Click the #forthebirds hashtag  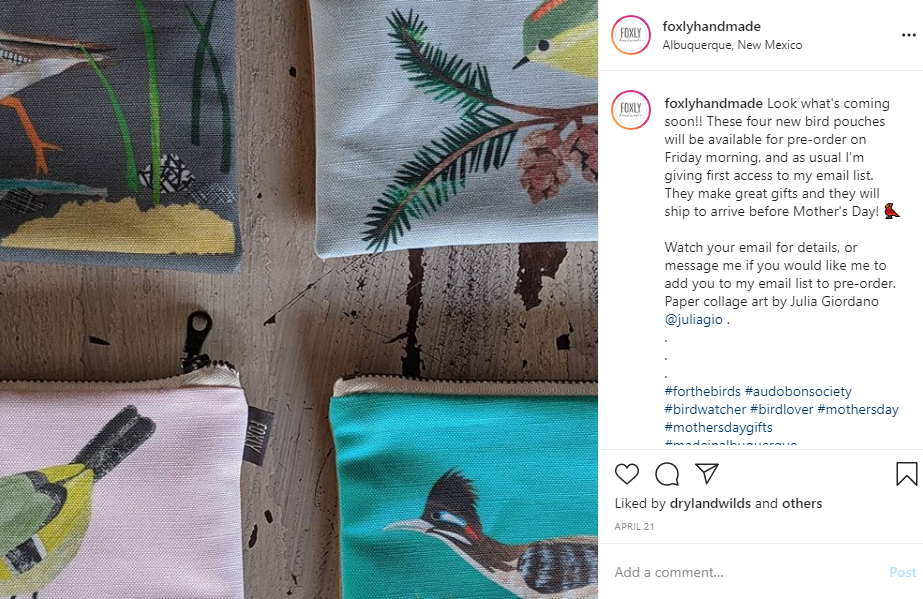click(704, 391)
